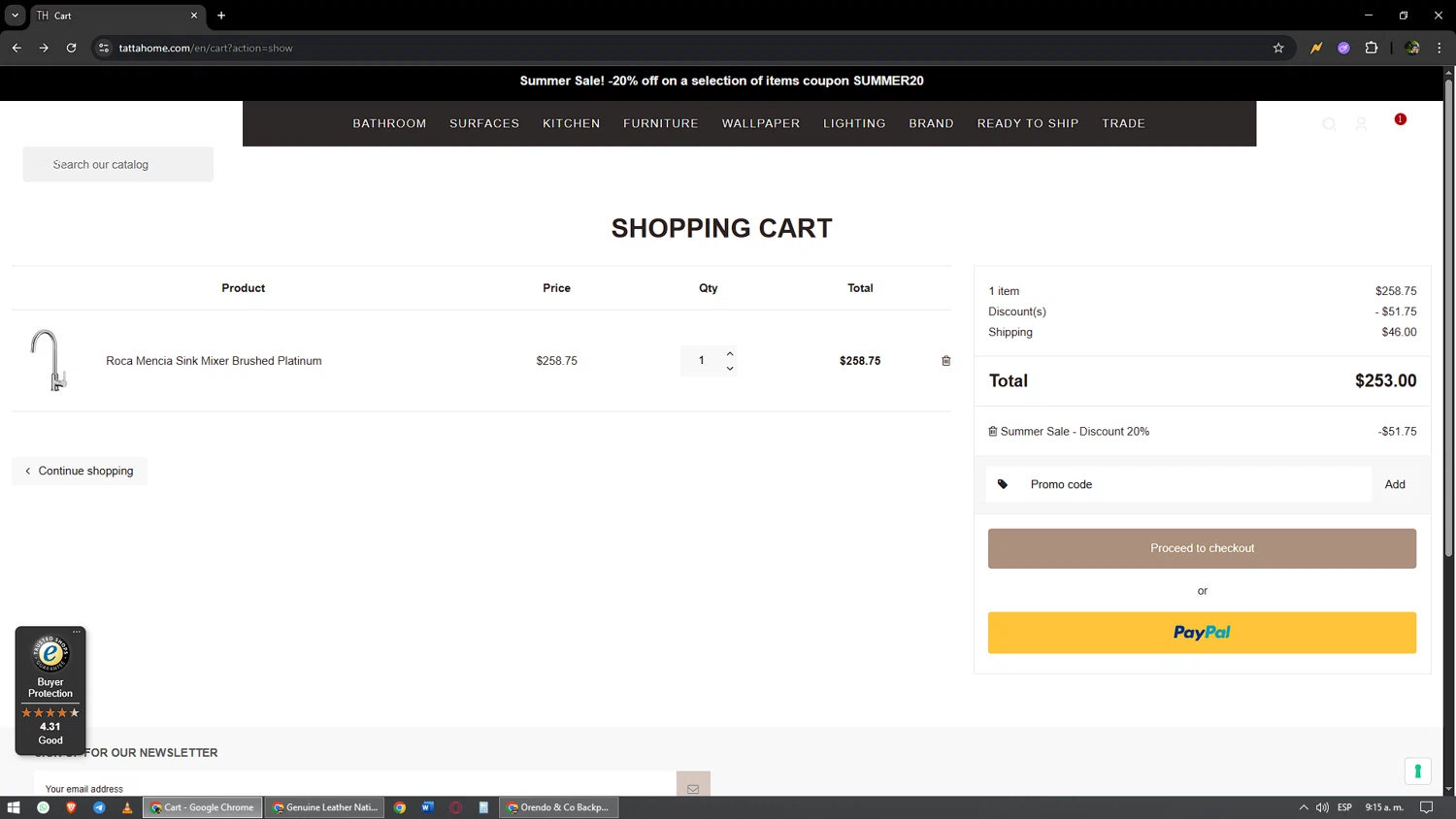Open a new browser tab
The height and width of the screenshot is (819, 1456).
[x=221, y=16]
